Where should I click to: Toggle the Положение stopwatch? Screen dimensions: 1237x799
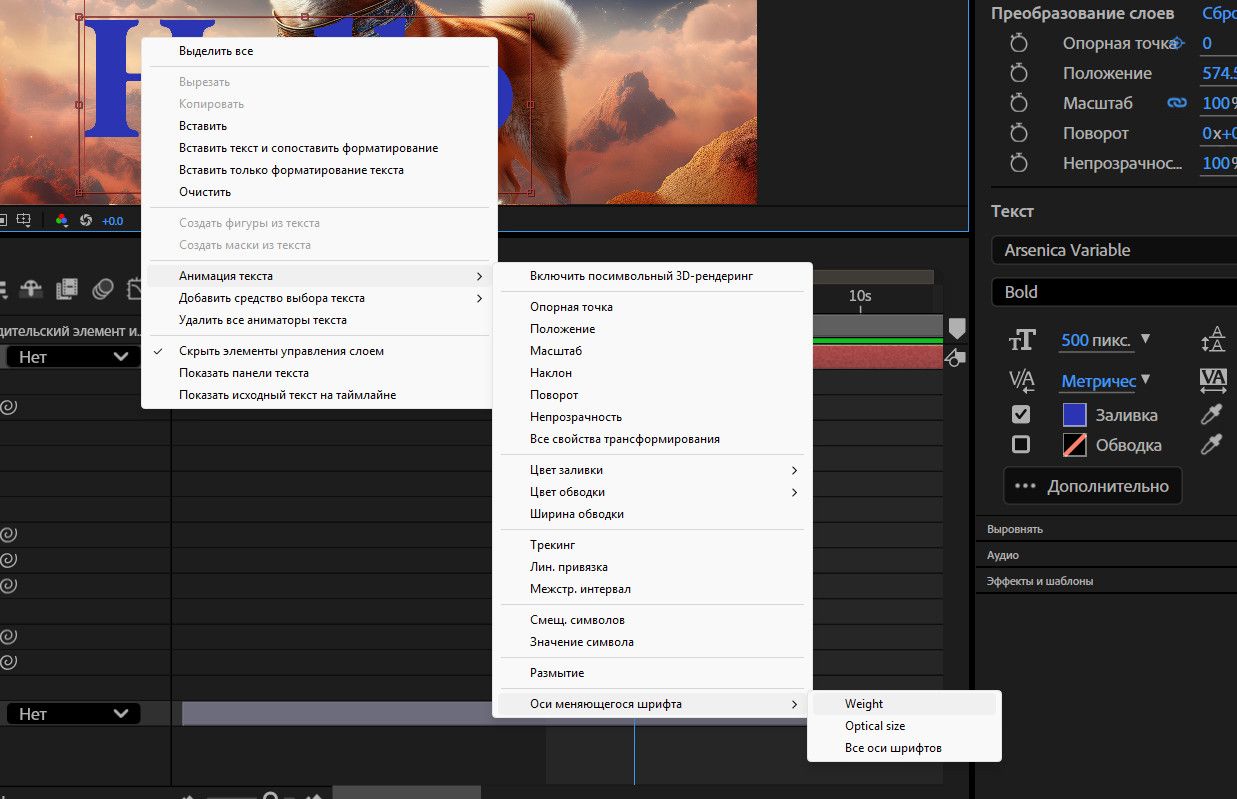(1019, 73)
